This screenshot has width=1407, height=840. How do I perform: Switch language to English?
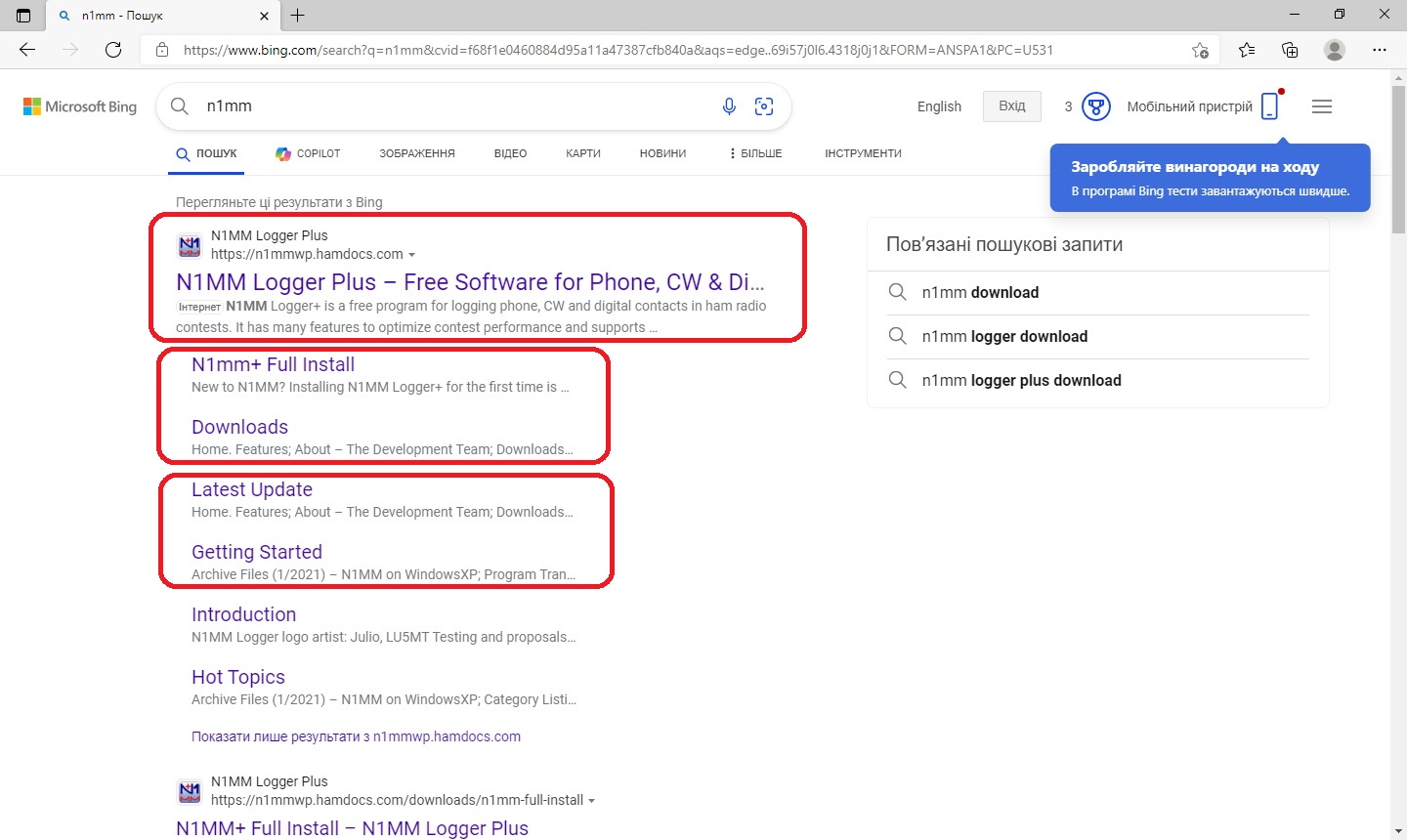point(939,106)
